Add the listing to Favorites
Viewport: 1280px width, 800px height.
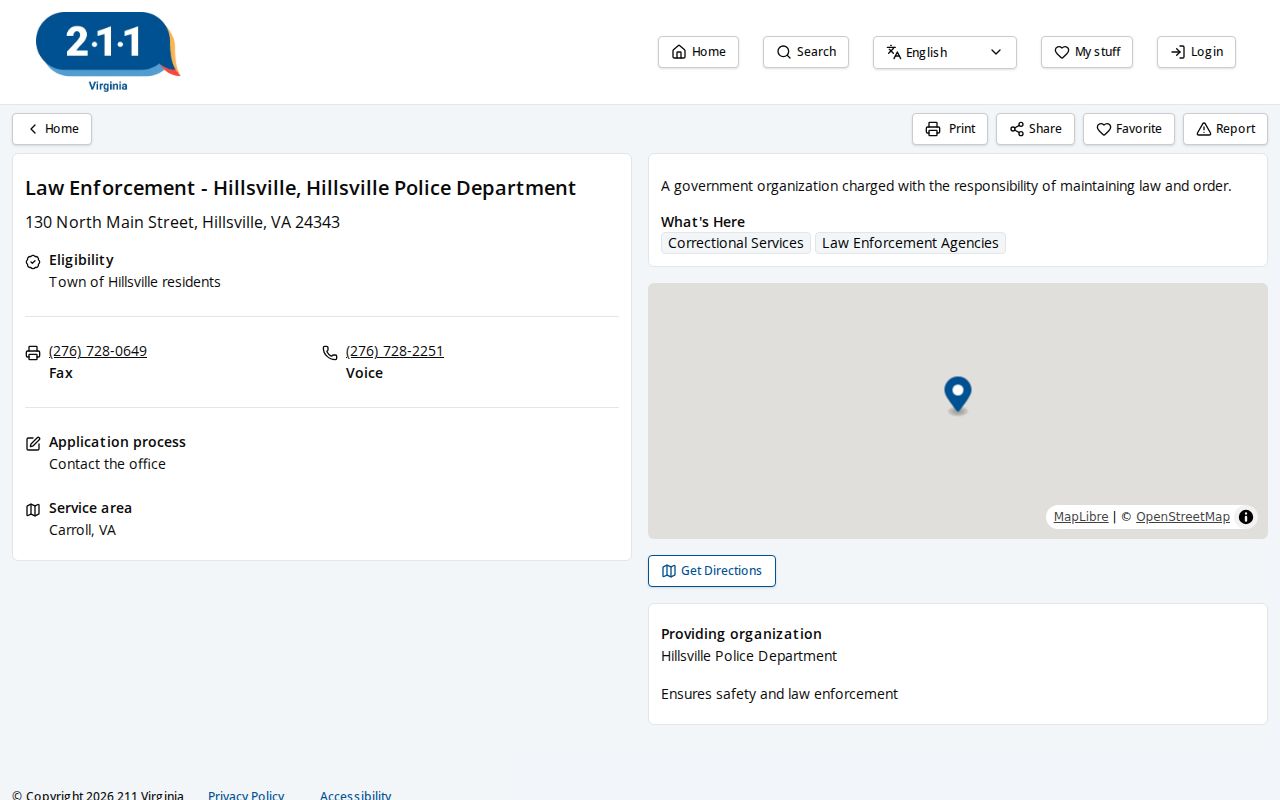point(1129,129)
